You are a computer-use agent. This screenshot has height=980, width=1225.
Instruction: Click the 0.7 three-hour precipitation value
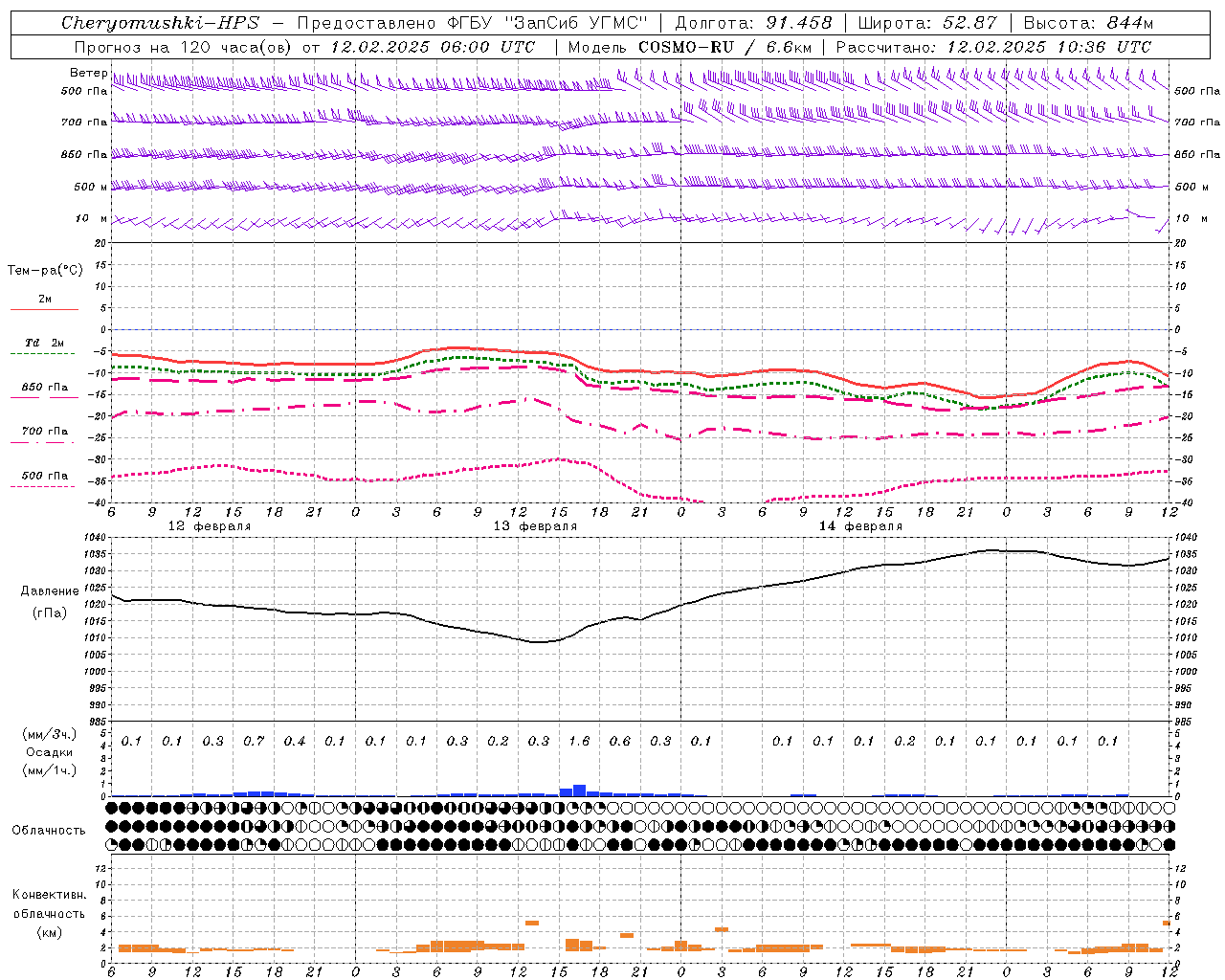click(x=254, y=741)
